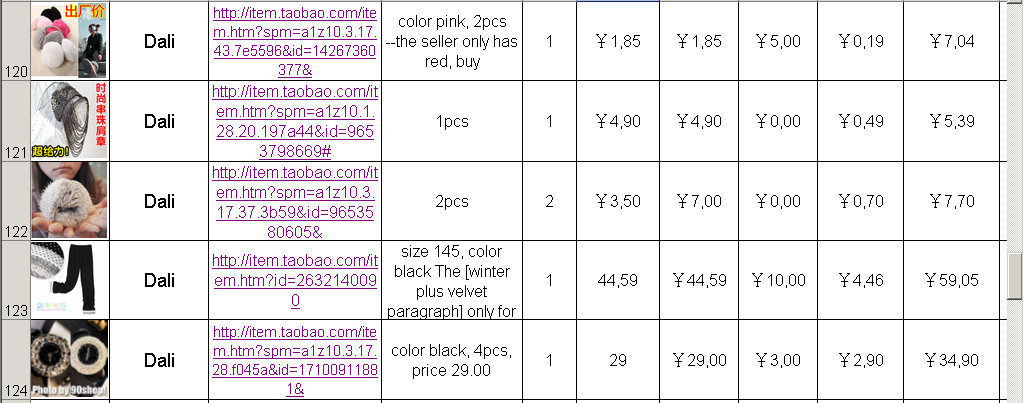
Task: Select row header 122
Action: 14,201
